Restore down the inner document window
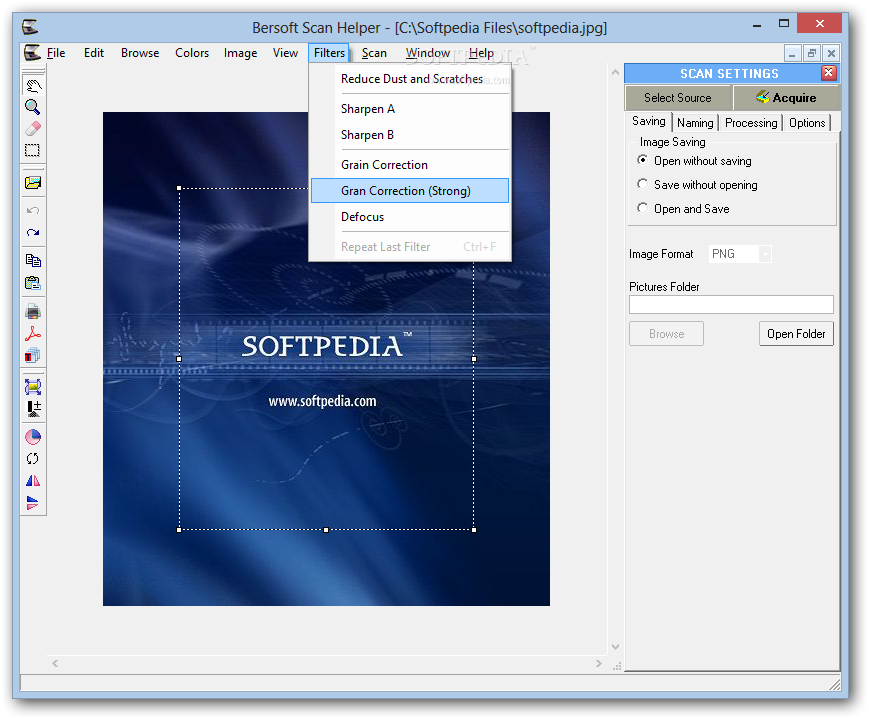Image resolution: width=869 pixels, height=719 pixels. coord(811,53)
